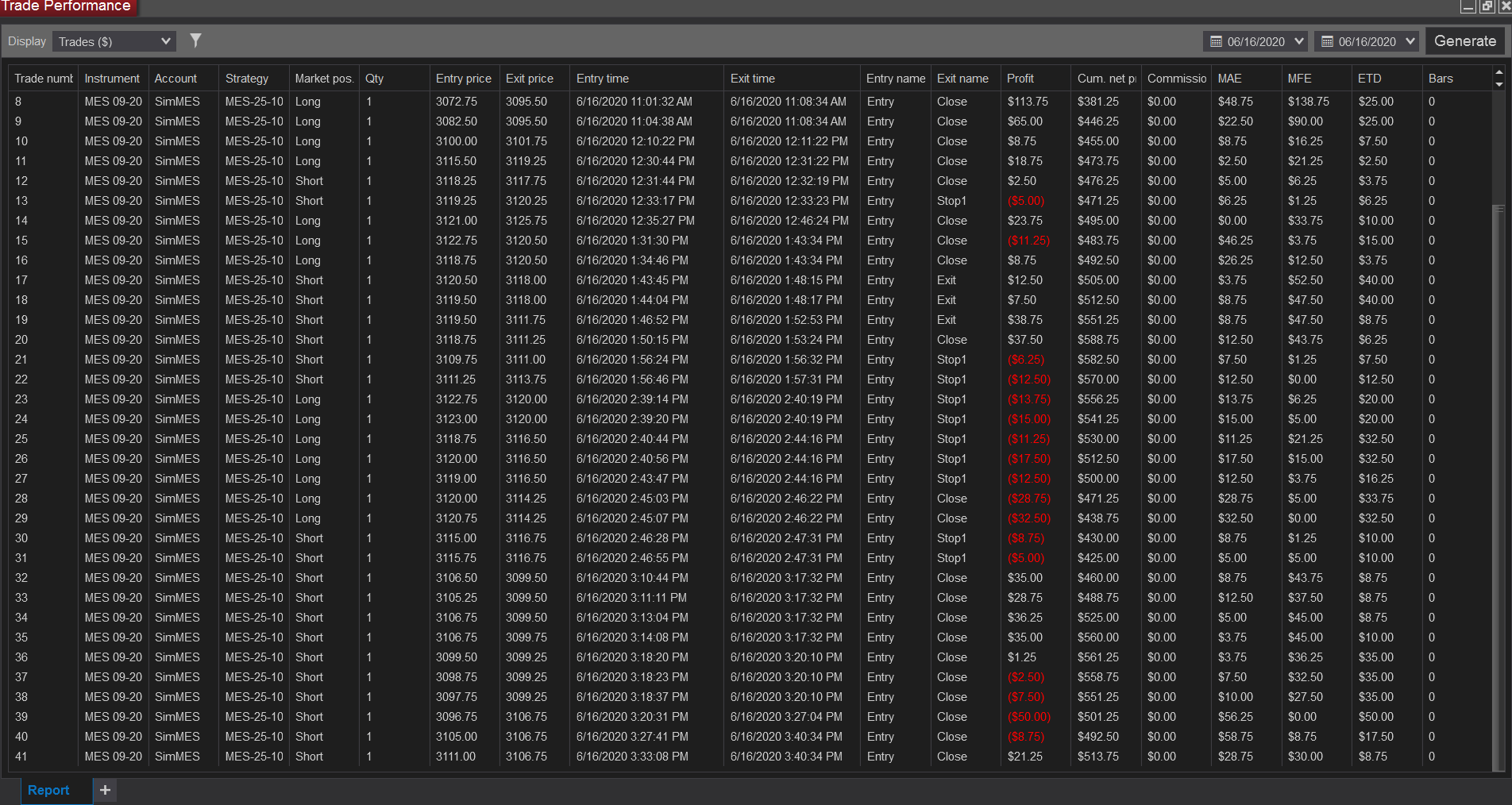Open the Display Trades ($) dropdown

click(114, 41)
